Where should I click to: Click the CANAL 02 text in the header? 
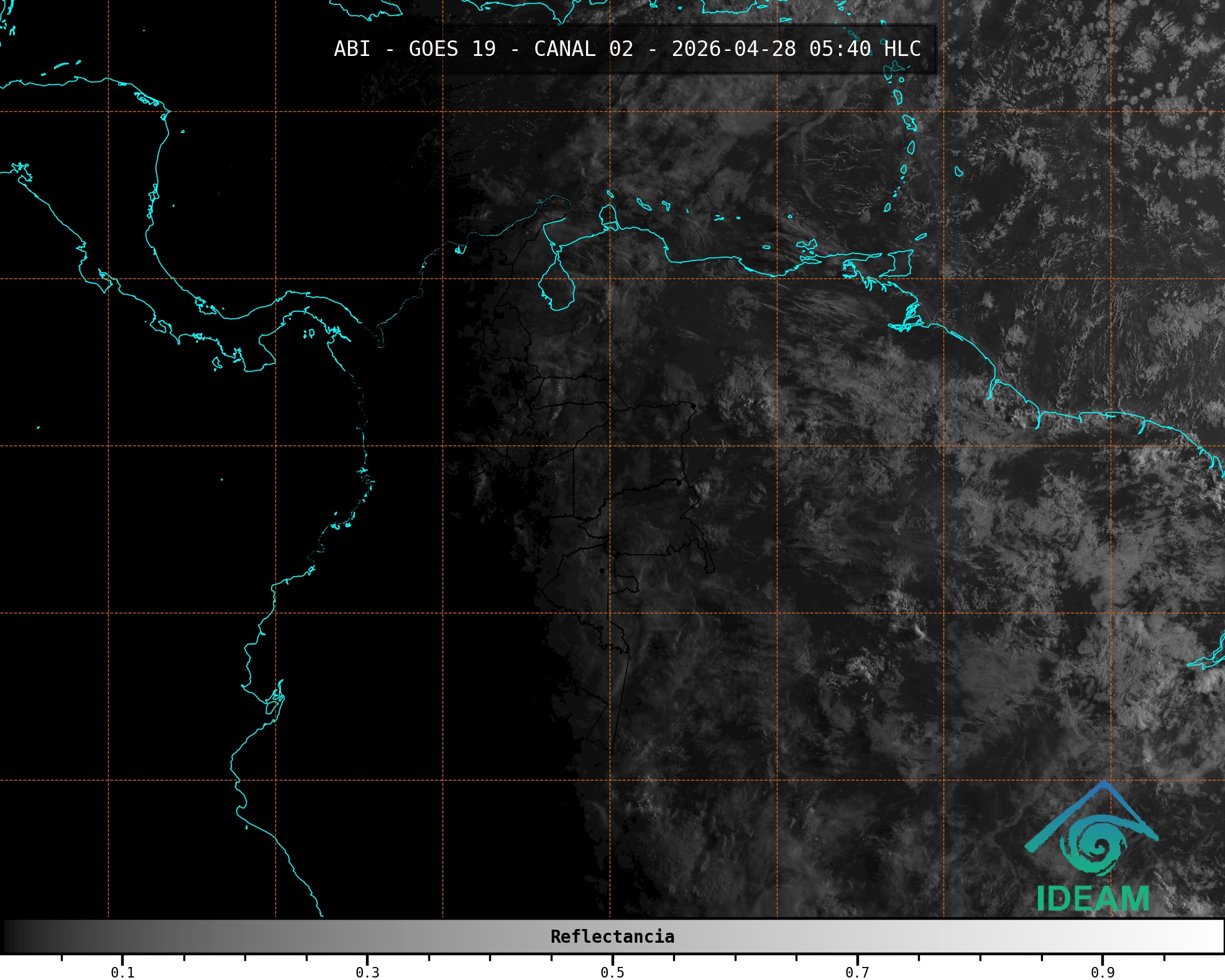(583, 49)
